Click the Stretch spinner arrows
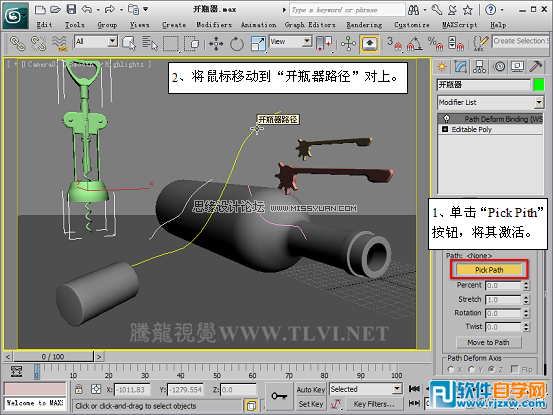 pyautogui.click(x=526, y=300)
